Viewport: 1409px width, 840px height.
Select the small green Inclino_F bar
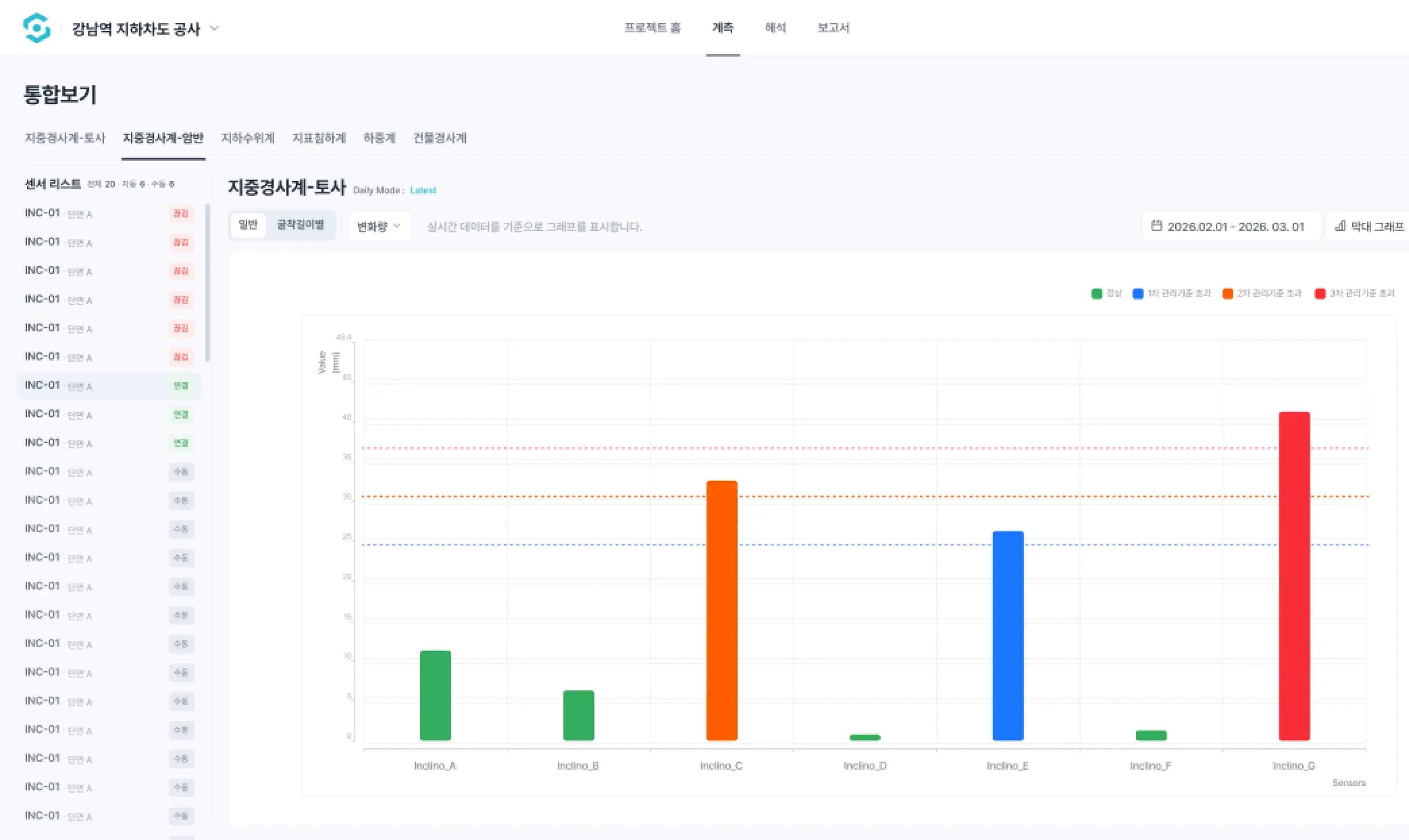click(x=1152, y=736)
